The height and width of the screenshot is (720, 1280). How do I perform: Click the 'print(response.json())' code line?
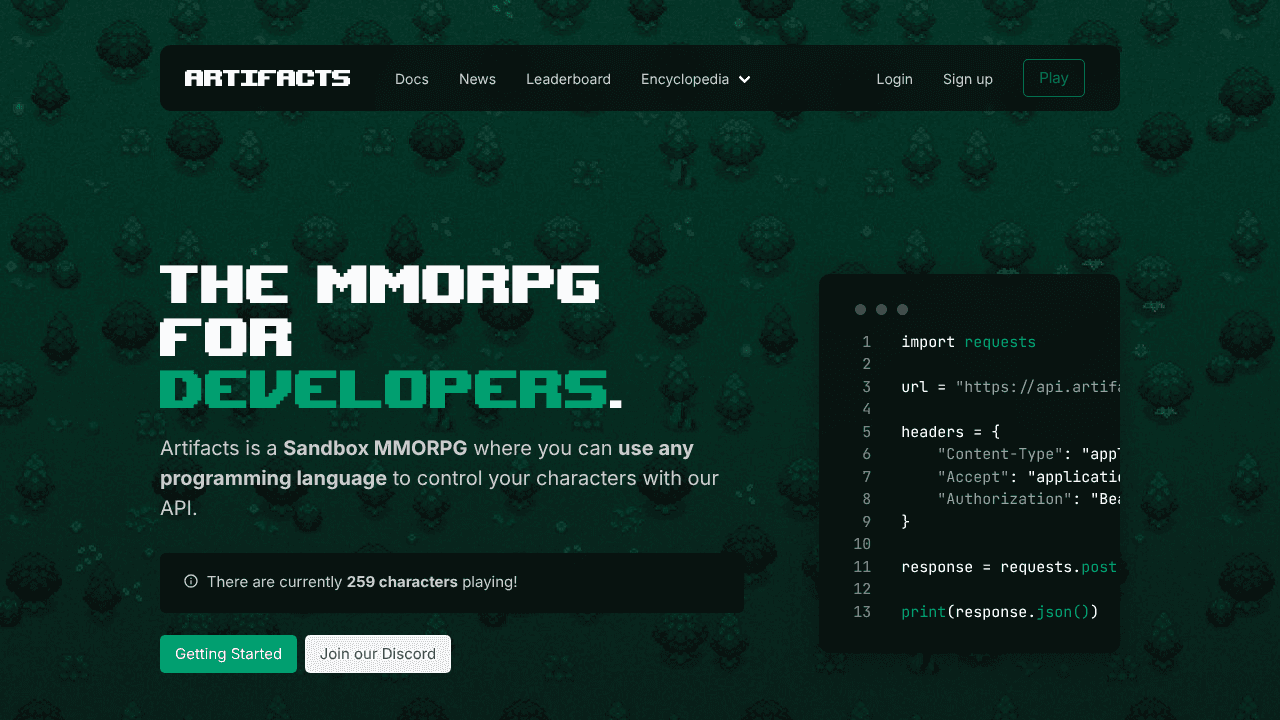pos(1000,612)
